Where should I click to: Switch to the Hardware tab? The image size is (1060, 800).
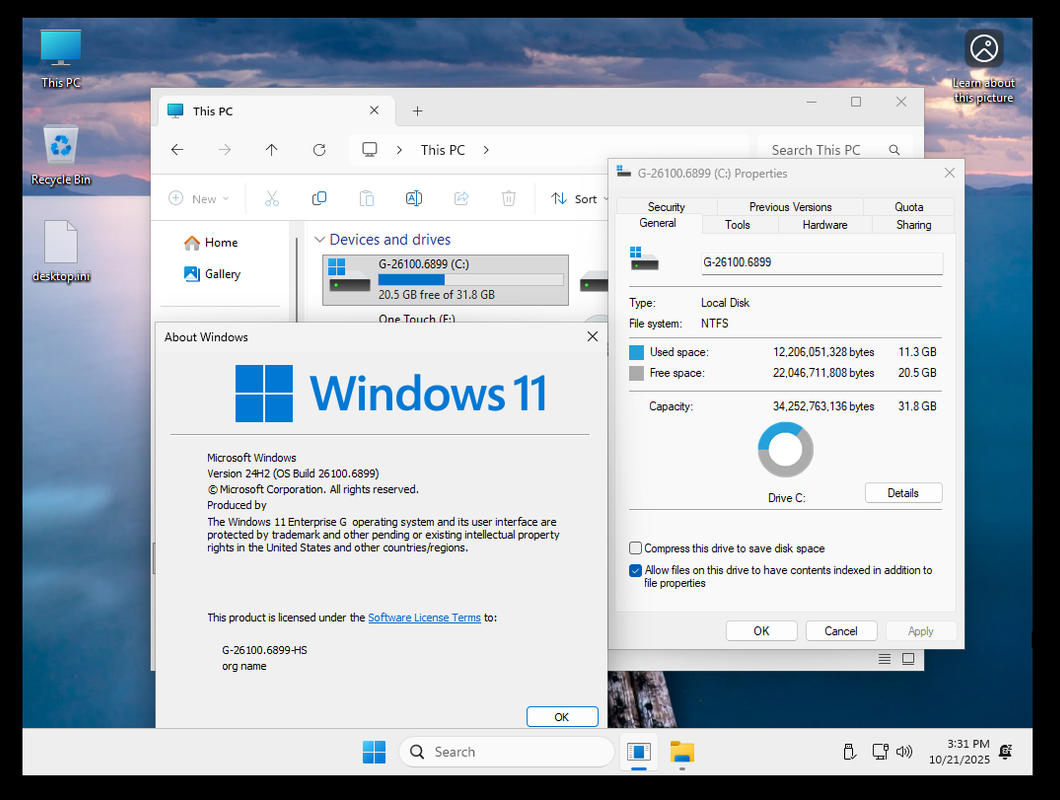(825, 225)
